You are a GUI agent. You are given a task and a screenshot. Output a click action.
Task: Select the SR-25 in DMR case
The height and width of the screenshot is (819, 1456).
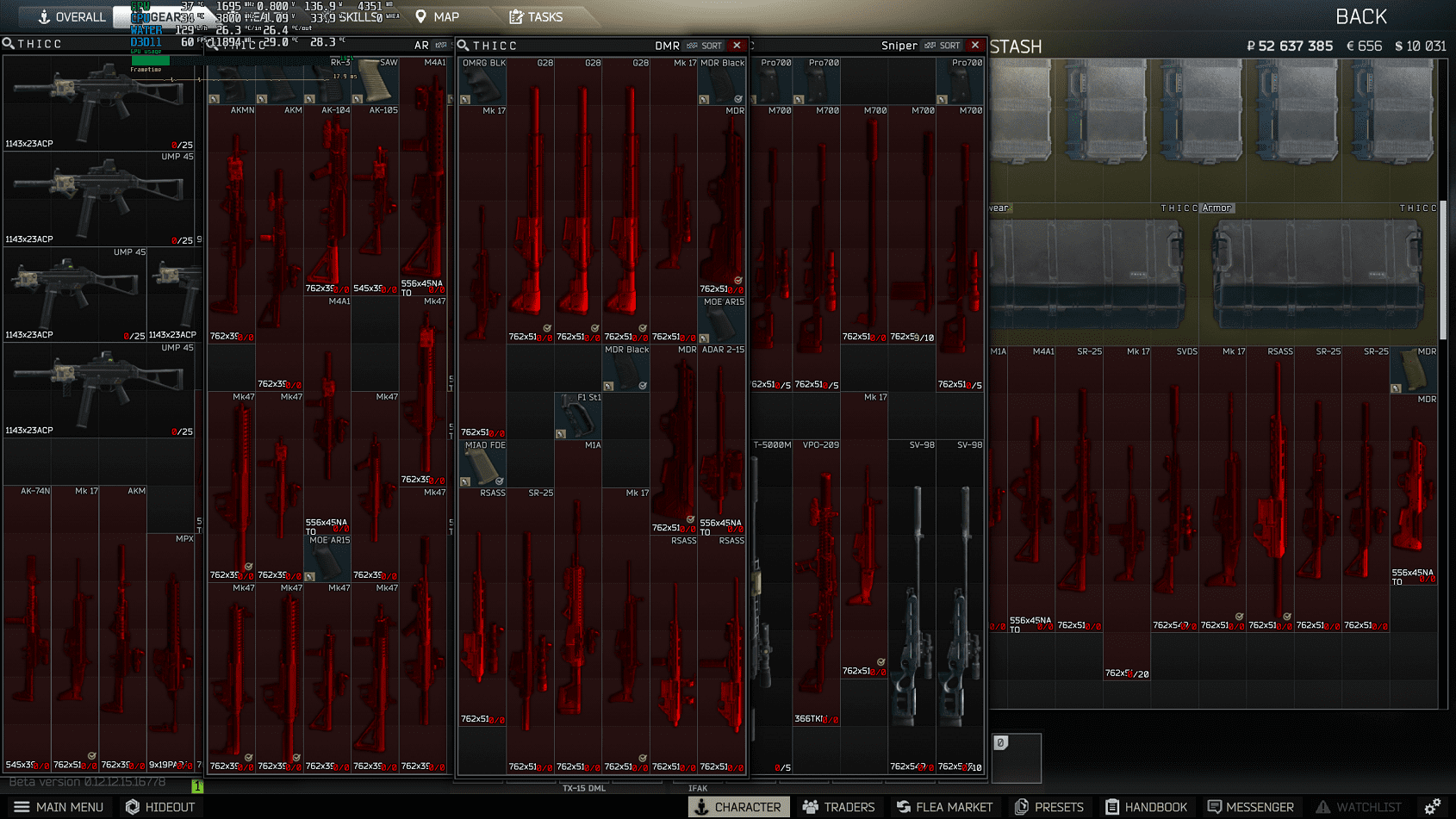click(x=531, y=630)
